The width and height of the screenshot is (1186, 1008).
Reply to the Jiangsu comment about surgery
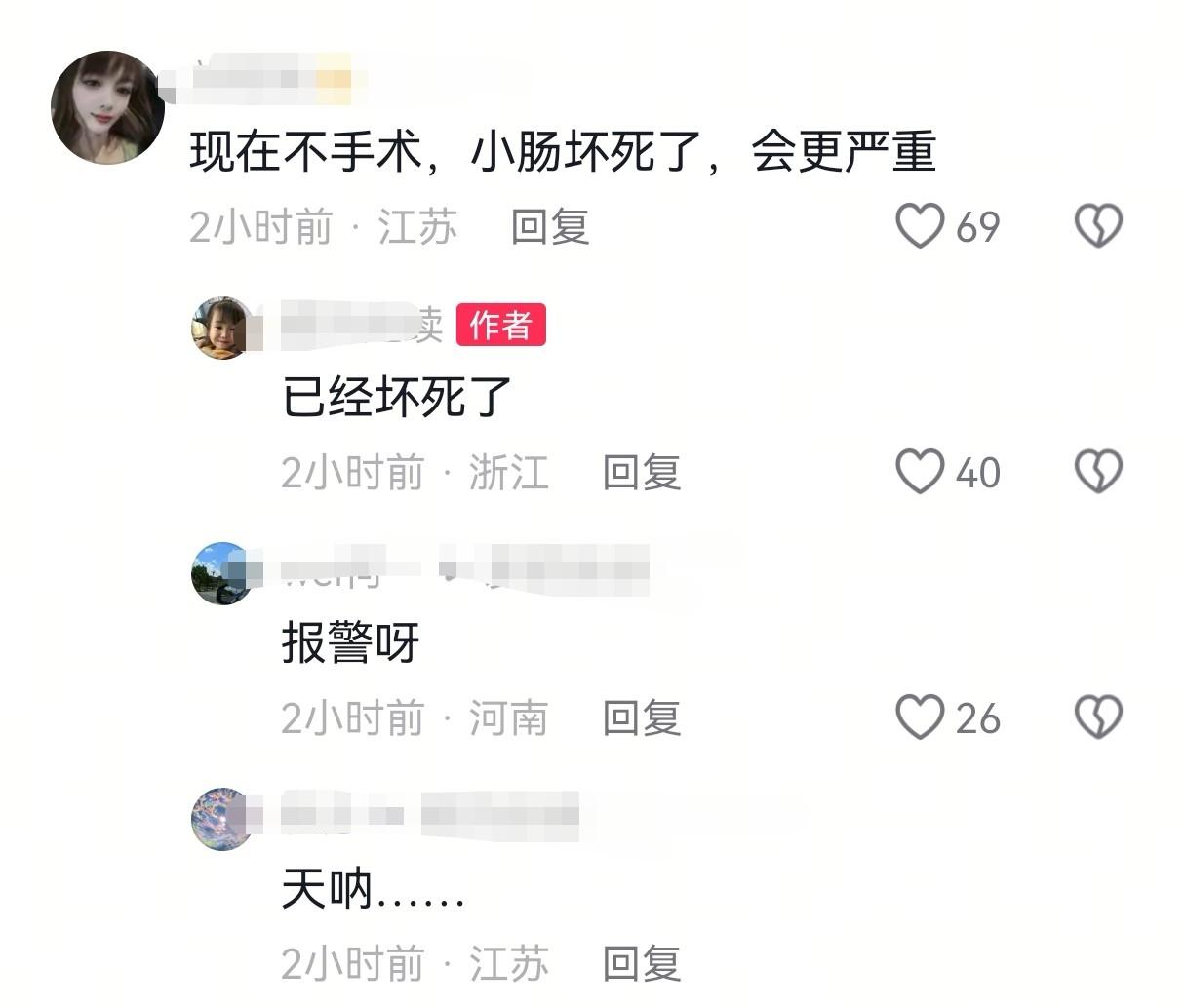[550, 226]
